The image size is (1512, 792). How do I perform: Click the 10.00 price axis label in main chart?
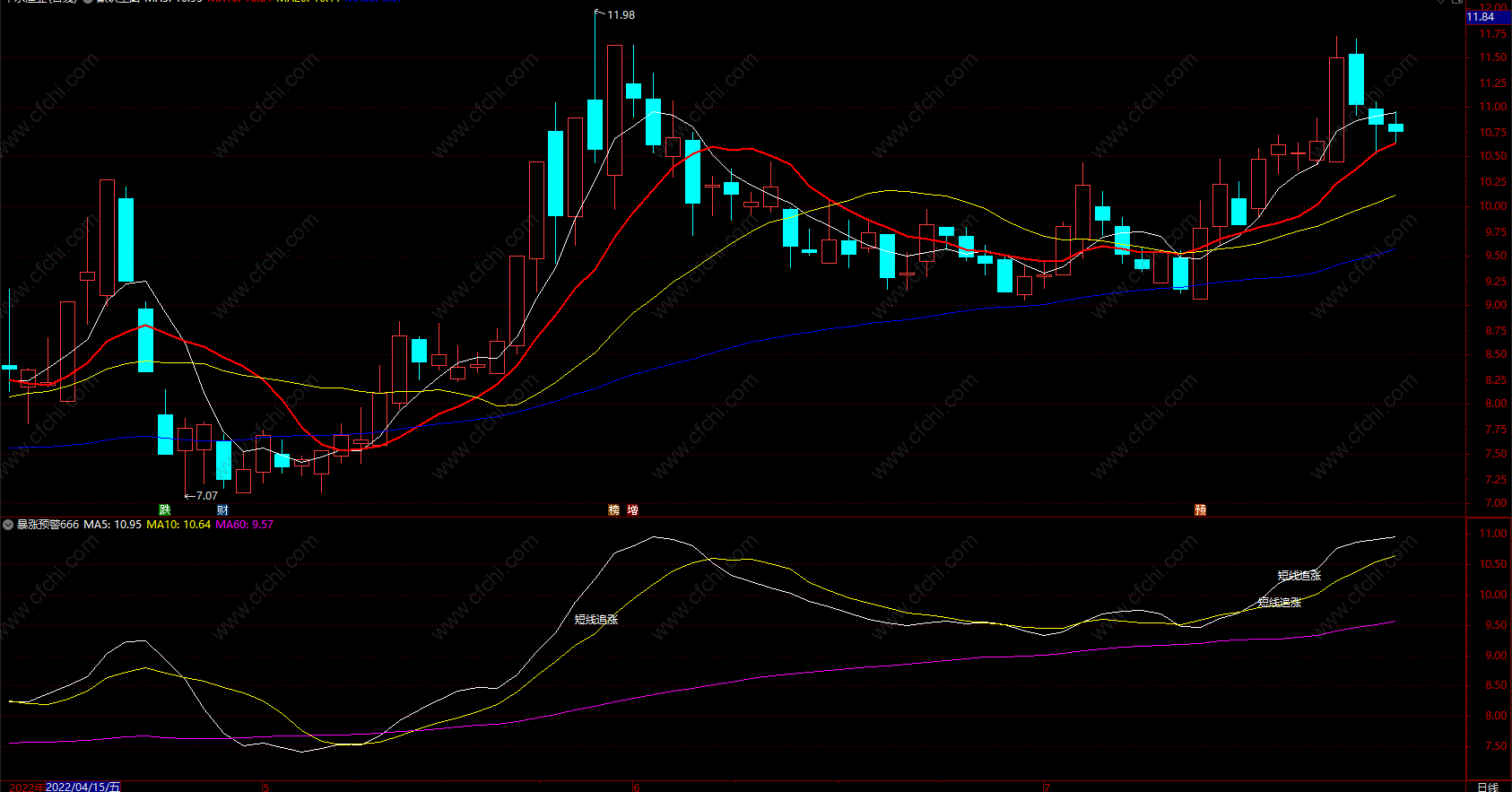point(1493,206)
